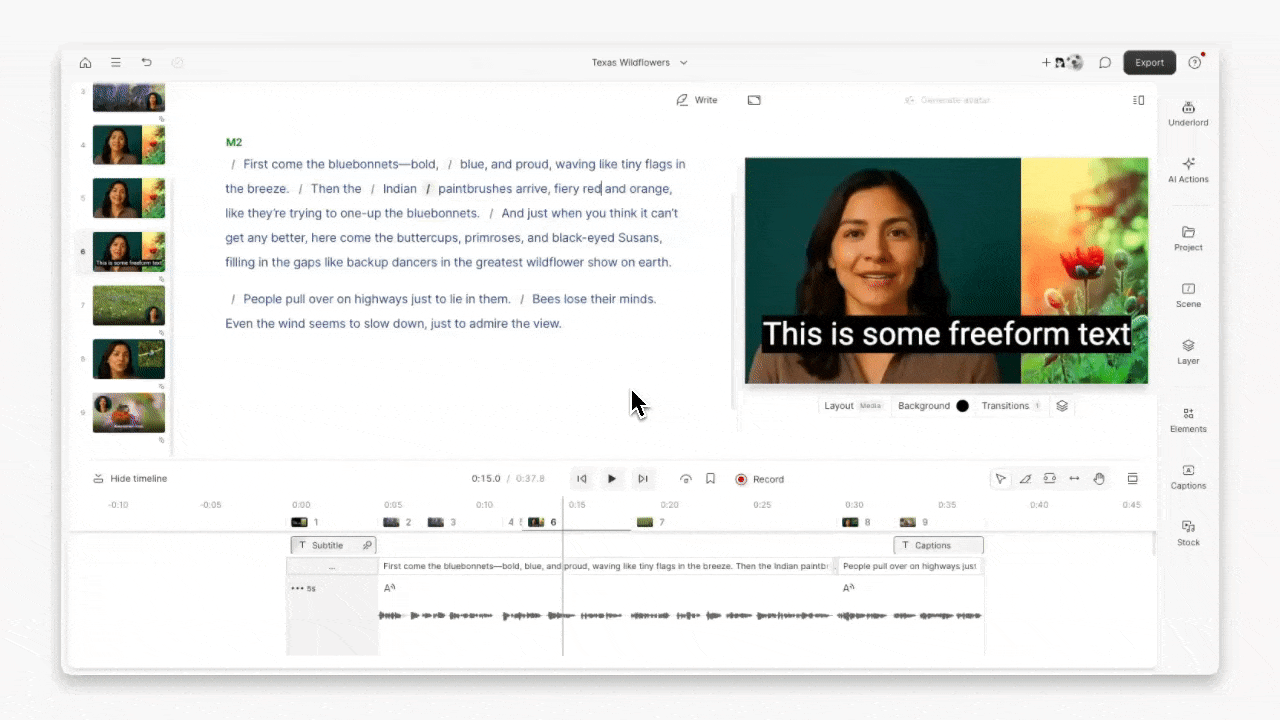Screen dimensions: 1280x720
Task: Open the black Background color swatch
Action: [962, 406]
